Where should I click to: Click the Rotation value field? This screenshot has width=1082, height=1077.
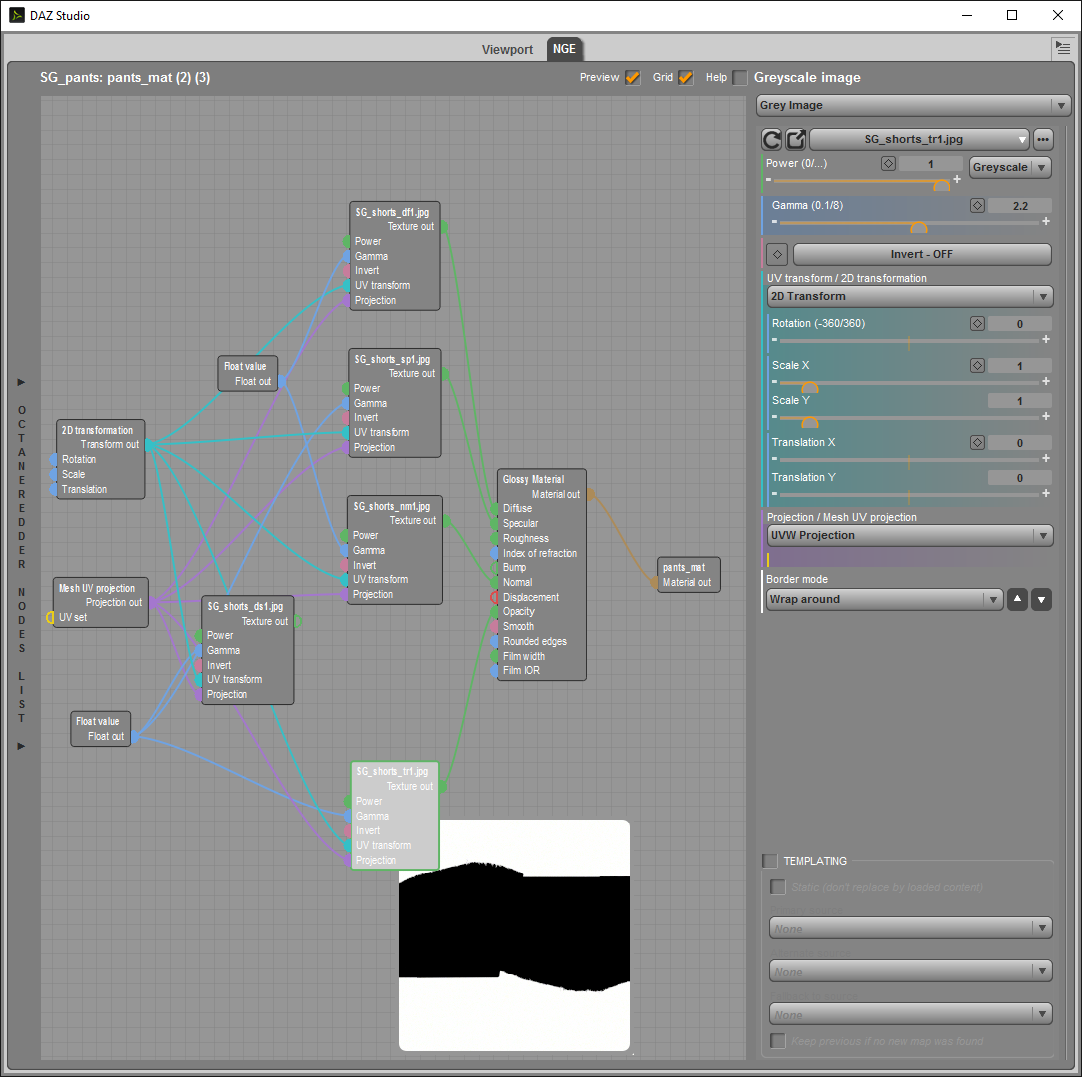tap(1020, 324)
